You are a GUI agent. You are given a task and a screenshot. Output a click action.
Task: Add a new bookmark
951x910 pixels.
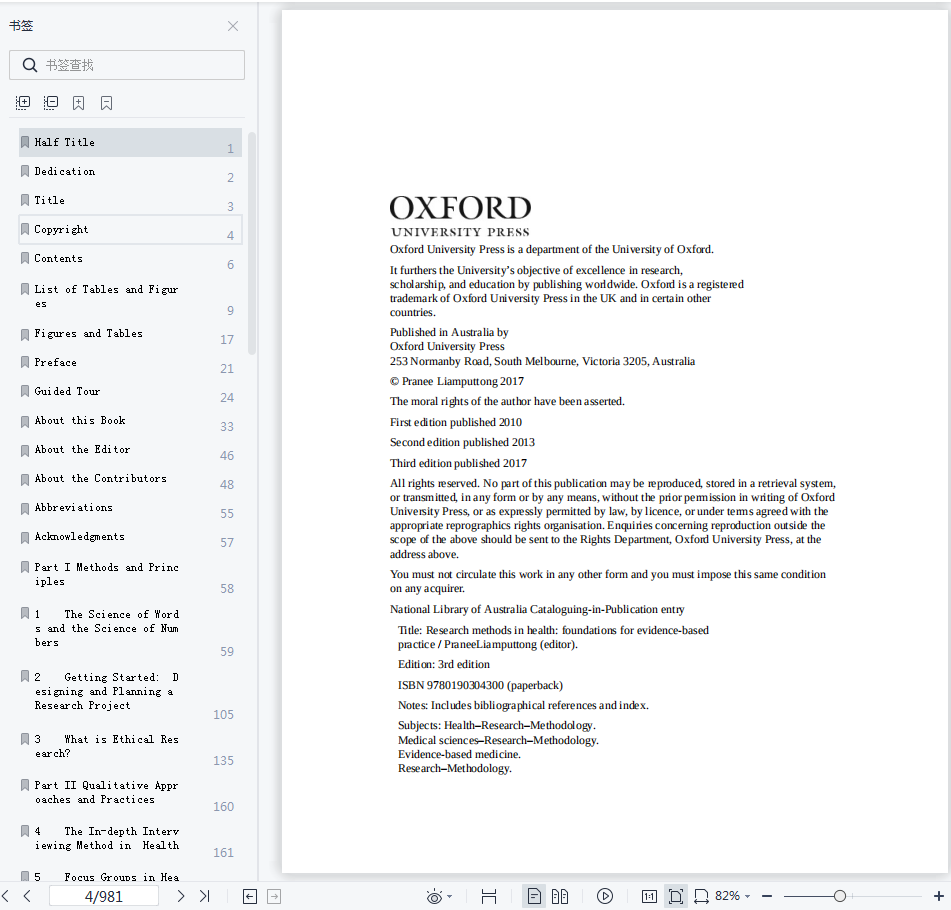pos(79,103)
